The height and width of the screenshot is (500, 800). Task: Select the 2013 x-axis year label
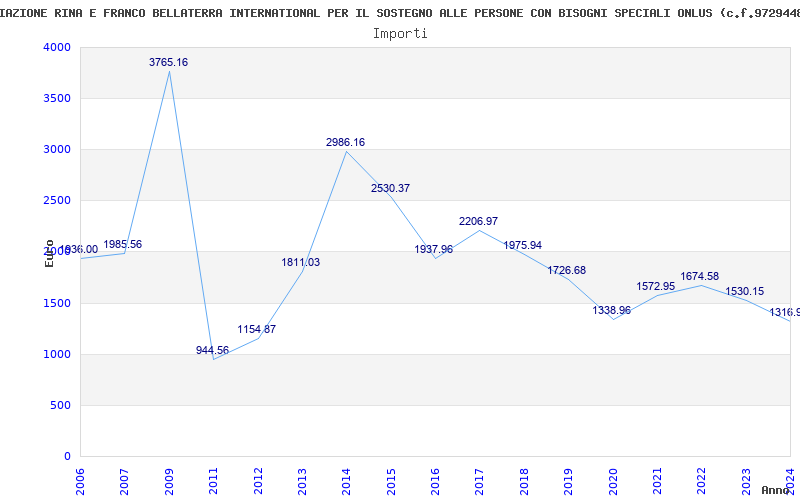click(302, 481)
